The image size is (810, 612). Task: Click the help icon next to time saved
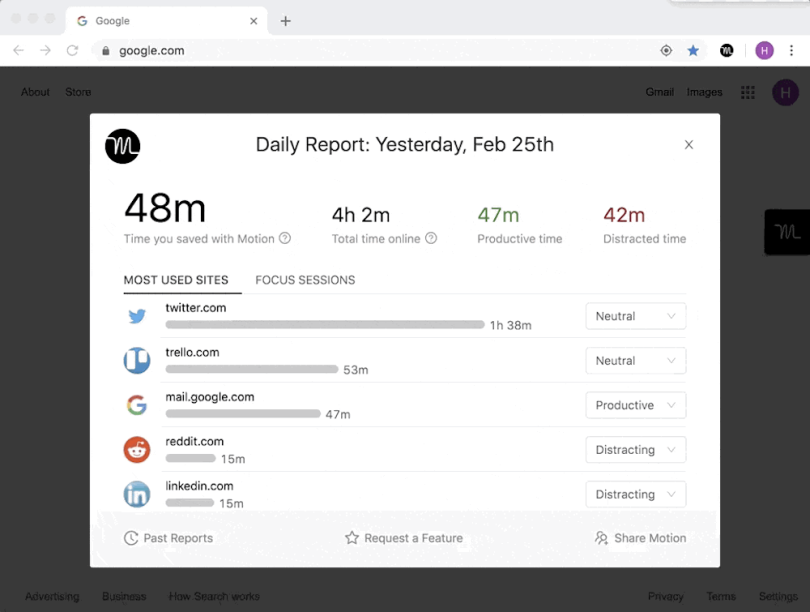coord(285,239)
